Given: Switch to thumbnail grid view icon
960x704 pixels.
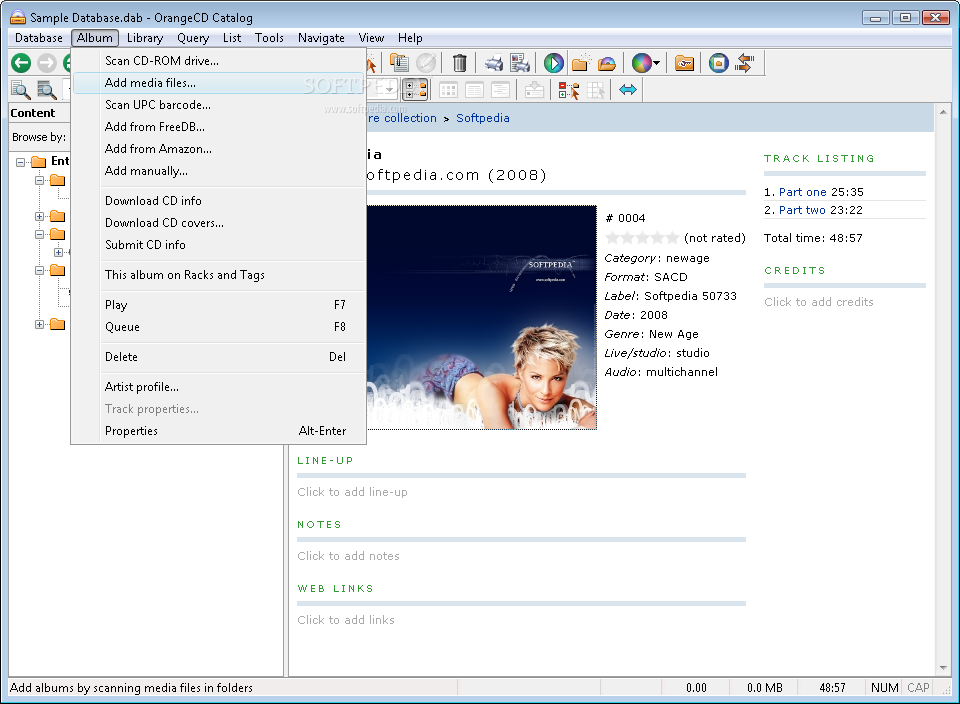Looking at the screenshot, I should pyautogui.click(x=448, y=90).
